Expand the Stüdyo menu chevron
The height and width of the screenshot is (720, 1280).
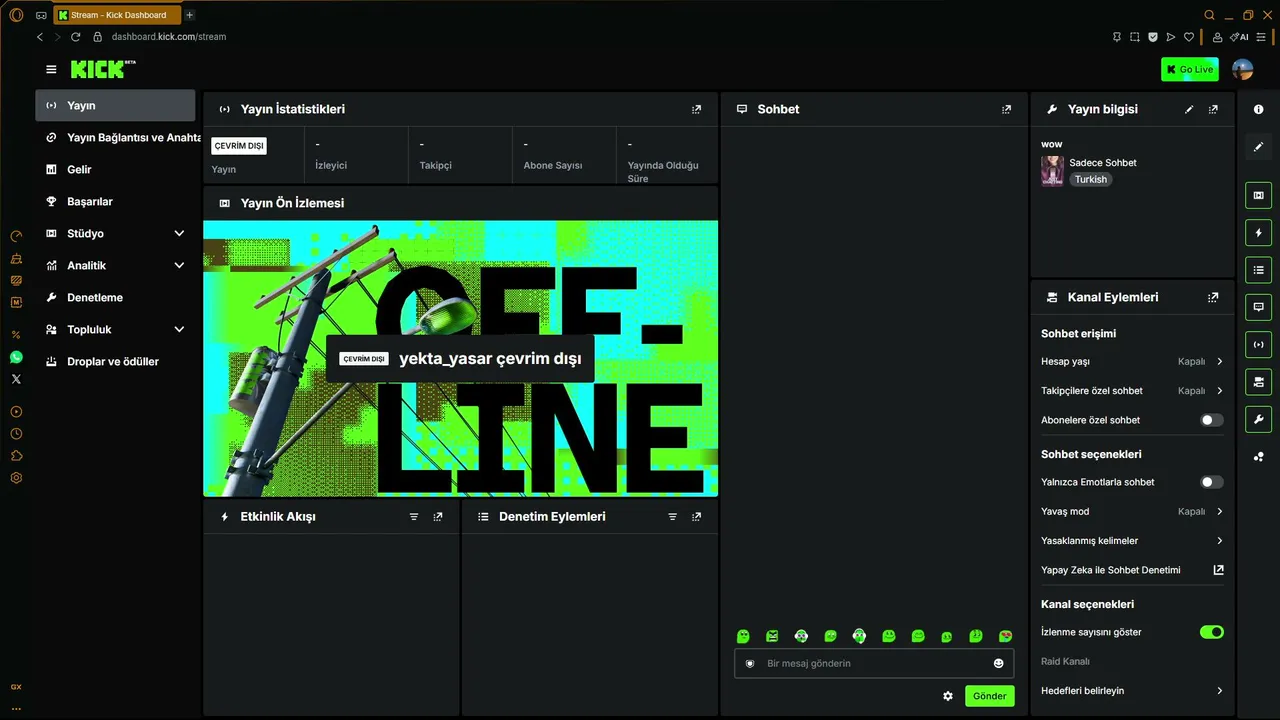coord(179,233)
